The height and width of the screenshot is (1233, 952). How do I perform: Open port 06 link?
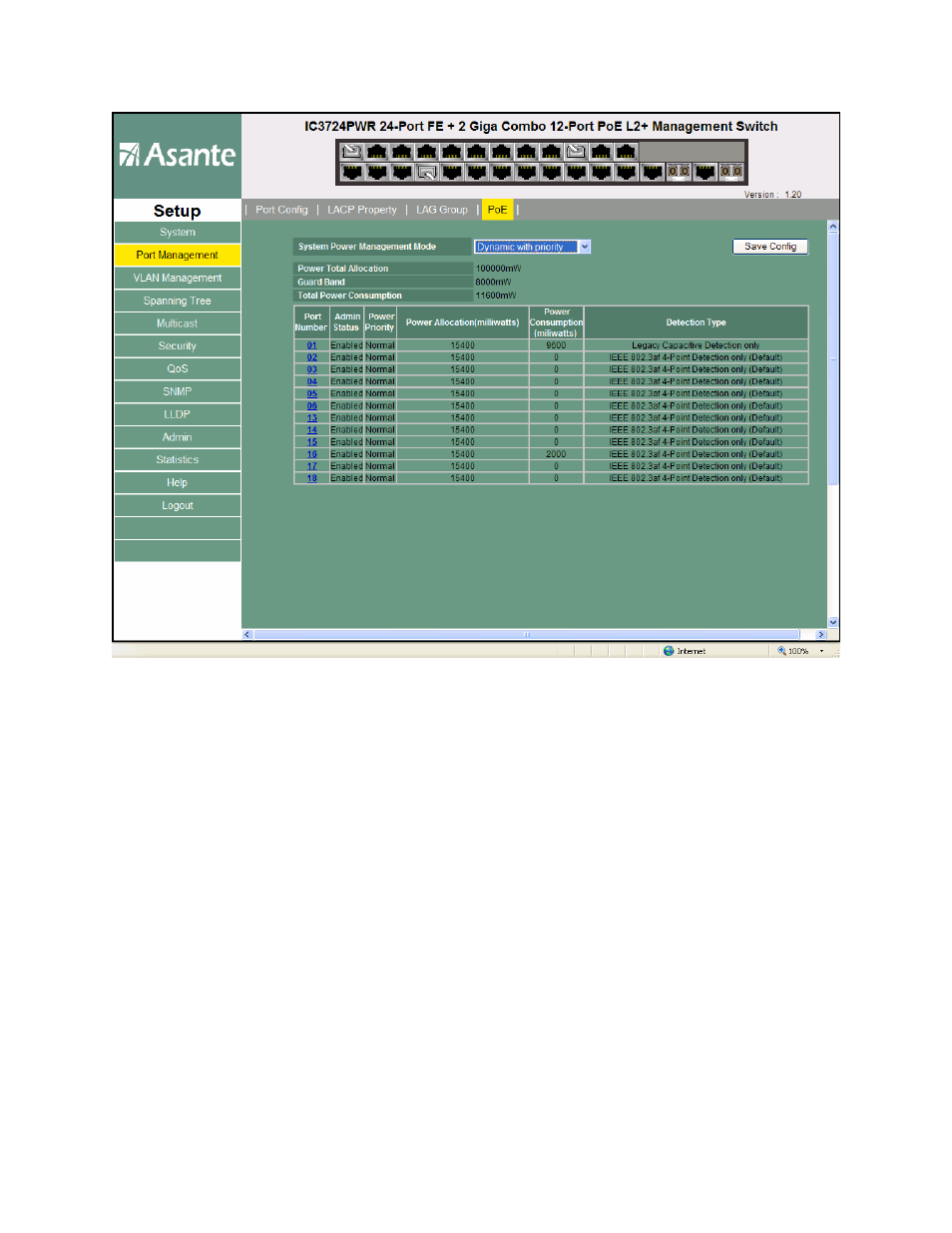click(312, 406)
